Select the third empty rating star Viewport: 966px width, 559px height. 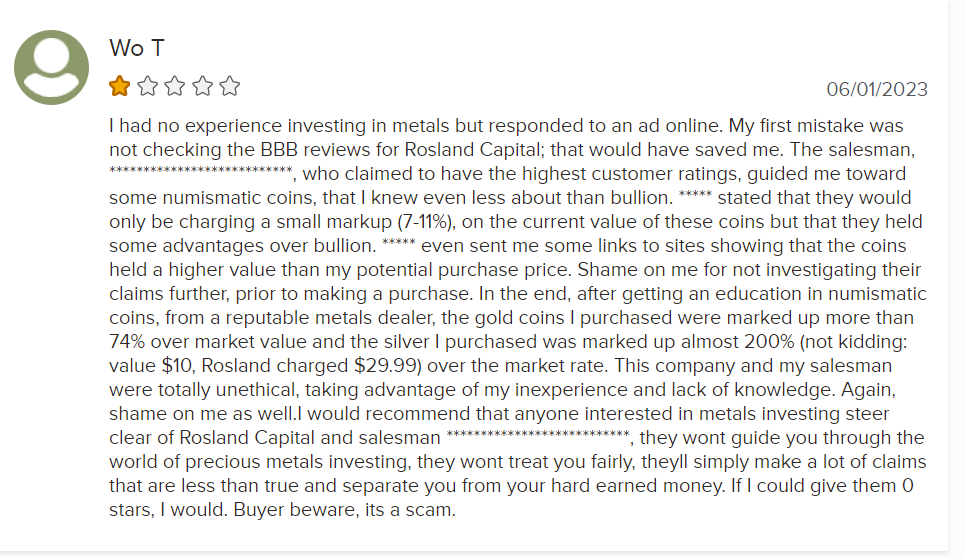coord(175,86)
